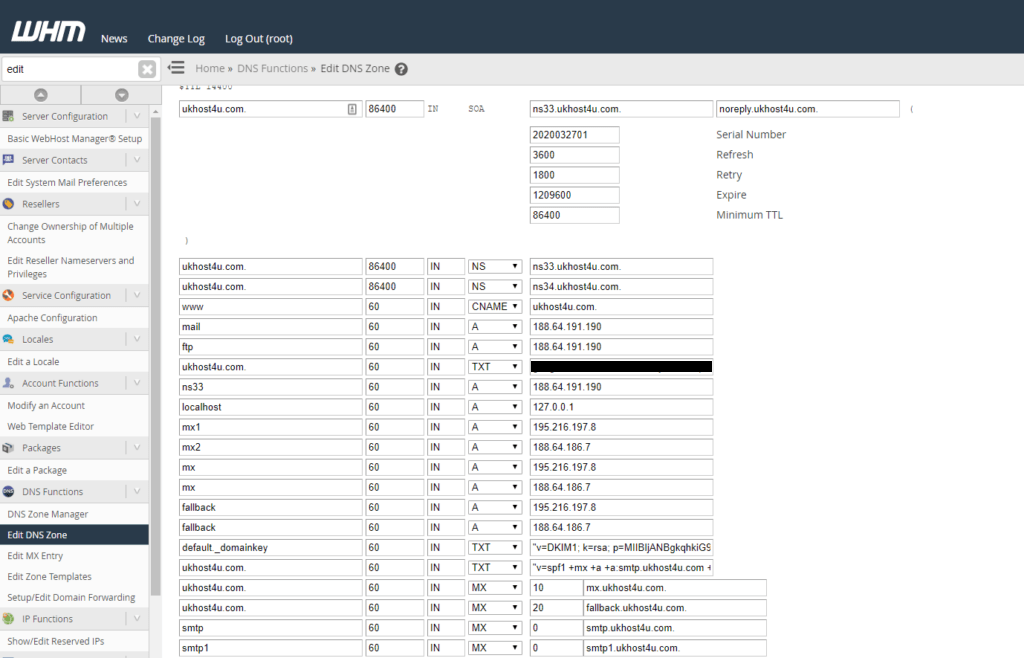Go to DNS Functions breadcrumb
1024x658 pixels.
pos(272,69)
